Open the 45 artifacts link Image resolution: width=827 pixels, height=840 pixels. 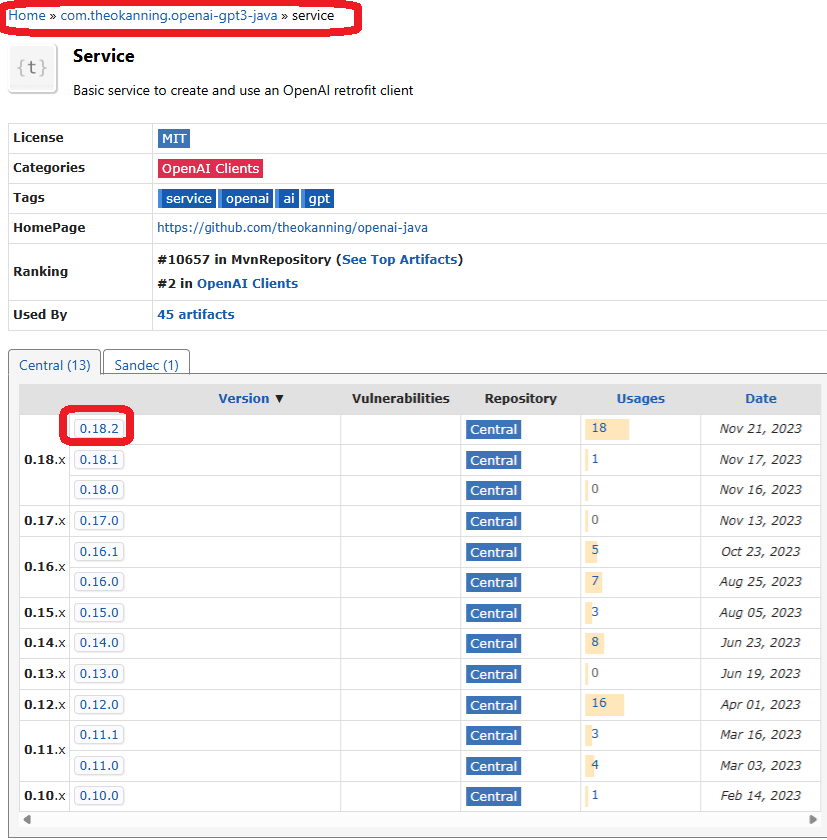click(x=196, y=314)
